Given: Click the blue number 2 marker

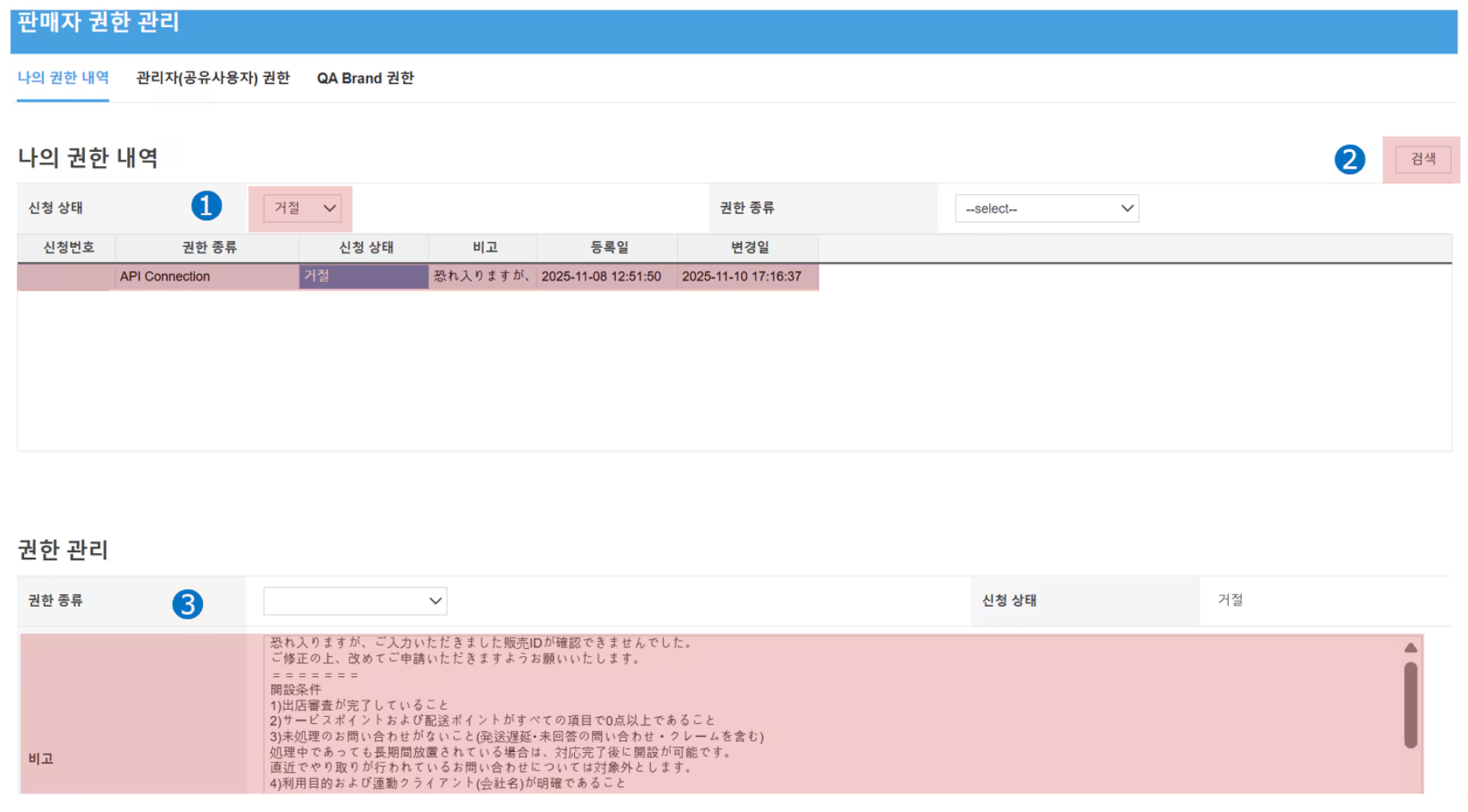Looking at the screenshot, I should coord(1349,159).
